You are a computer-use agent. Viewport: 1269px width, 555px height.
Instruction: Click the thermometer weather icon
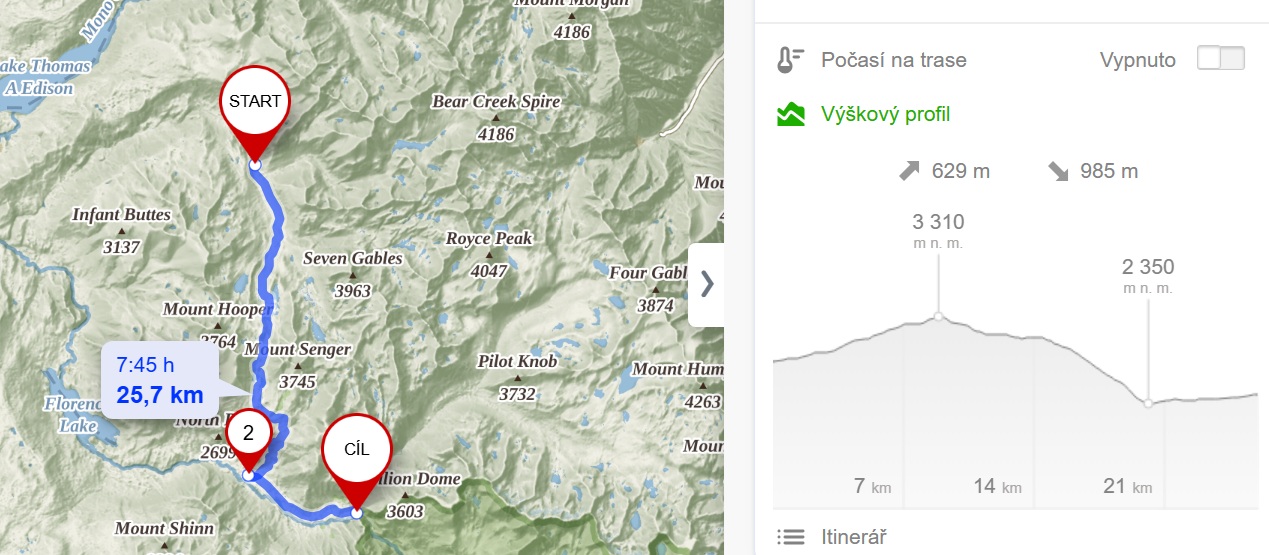pyautogui.click(x=790, y=60)
